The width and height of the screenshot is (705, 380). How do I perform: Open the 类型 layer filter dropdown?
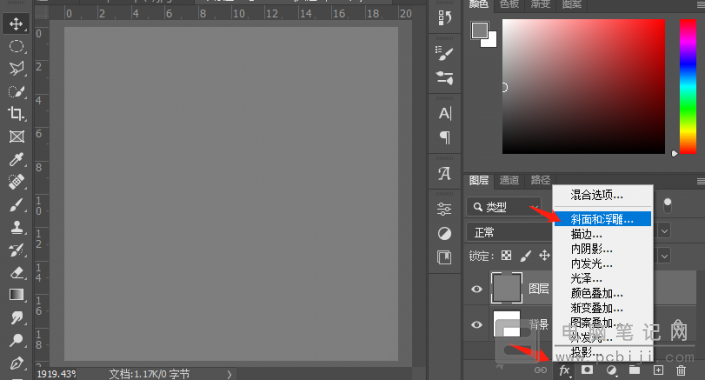click(504, 207)
